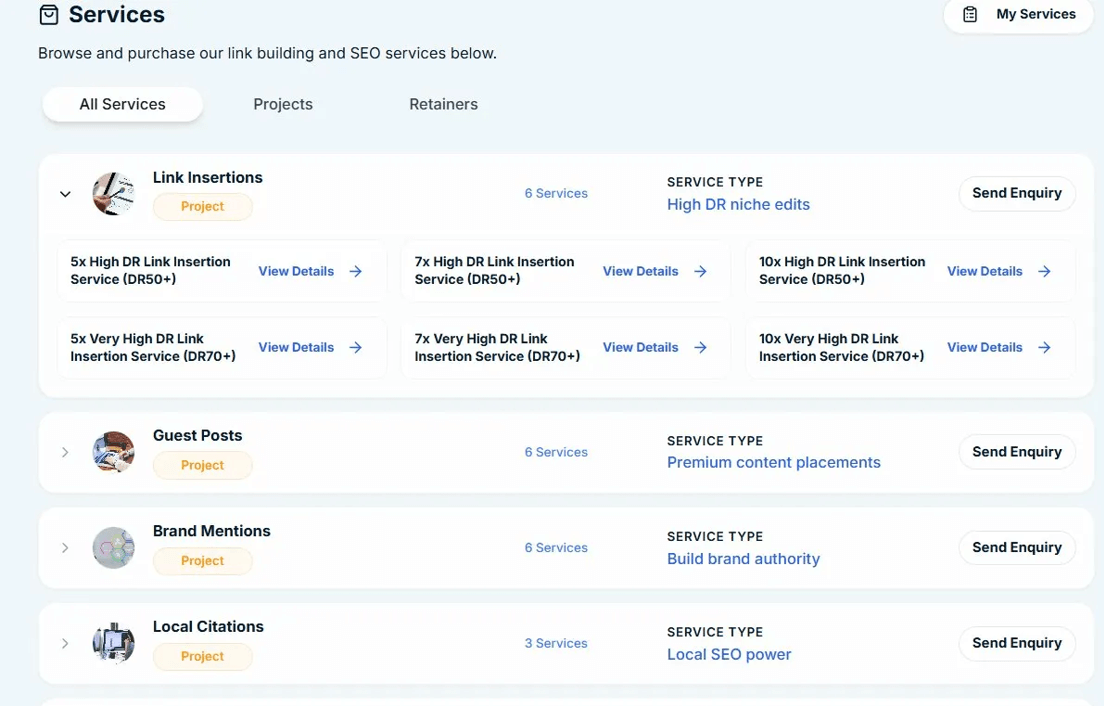Expand the Local Citations section
The height and width of the screenshot is (706, 1104).
65,643
